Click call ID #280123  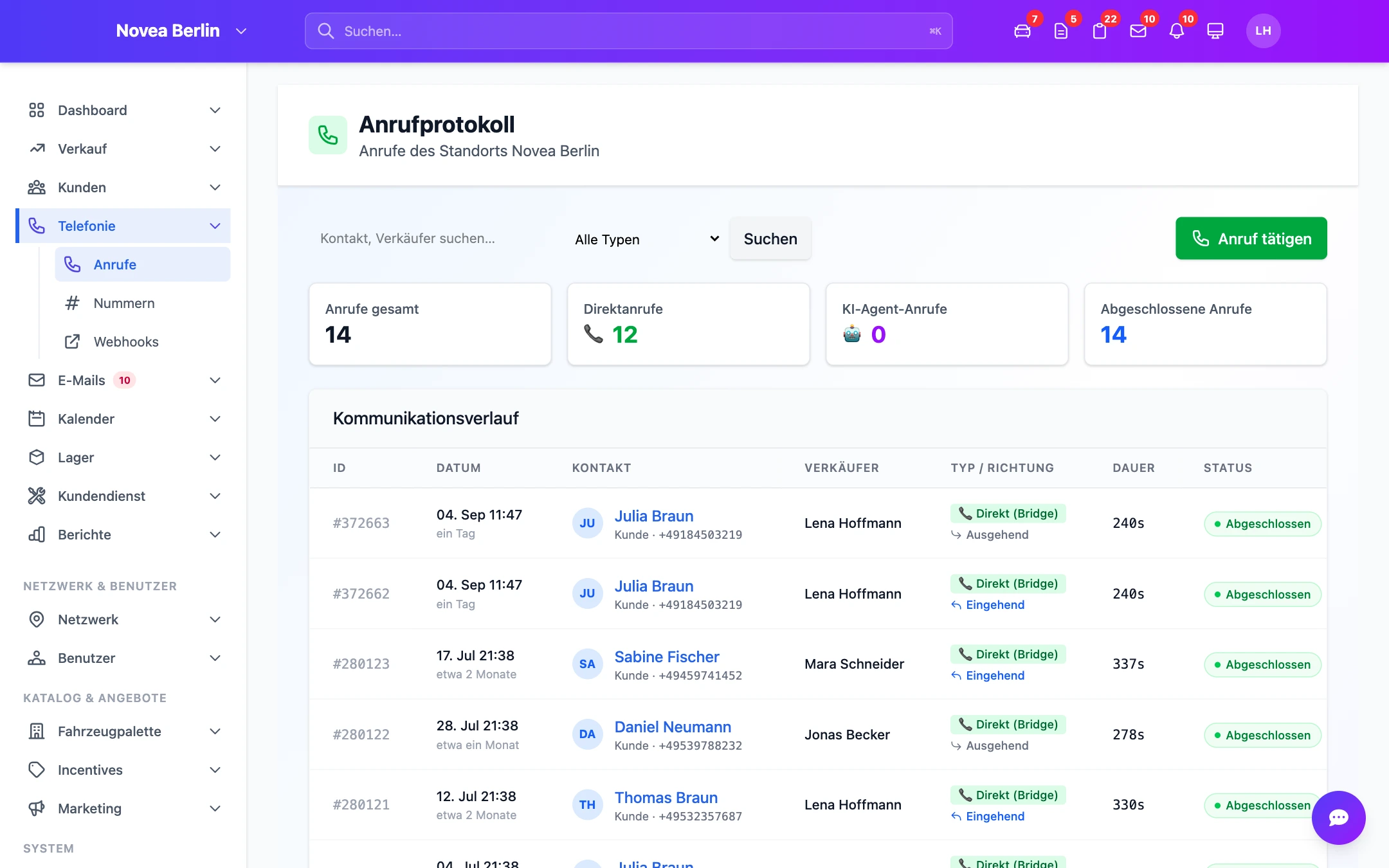tap(361, 664)
